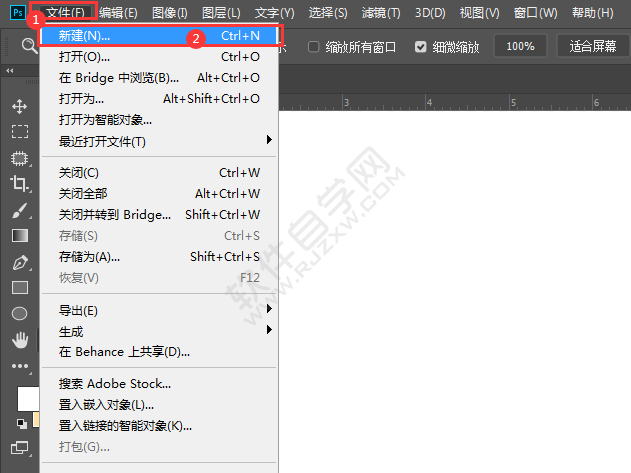Open the 滤镜(T) menu
The height and width of the screenshot is (473, 631).
tap(381, 13)
